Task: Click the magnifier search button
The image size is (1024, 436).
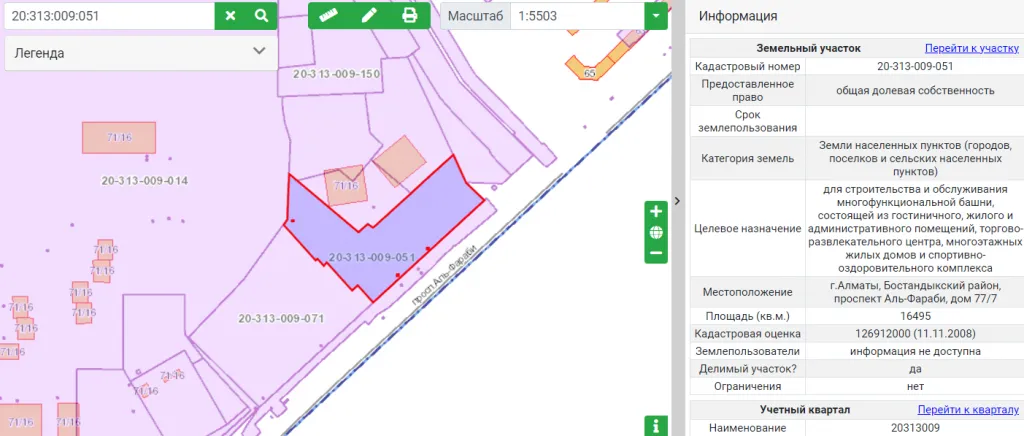Action: click(261, 16)
